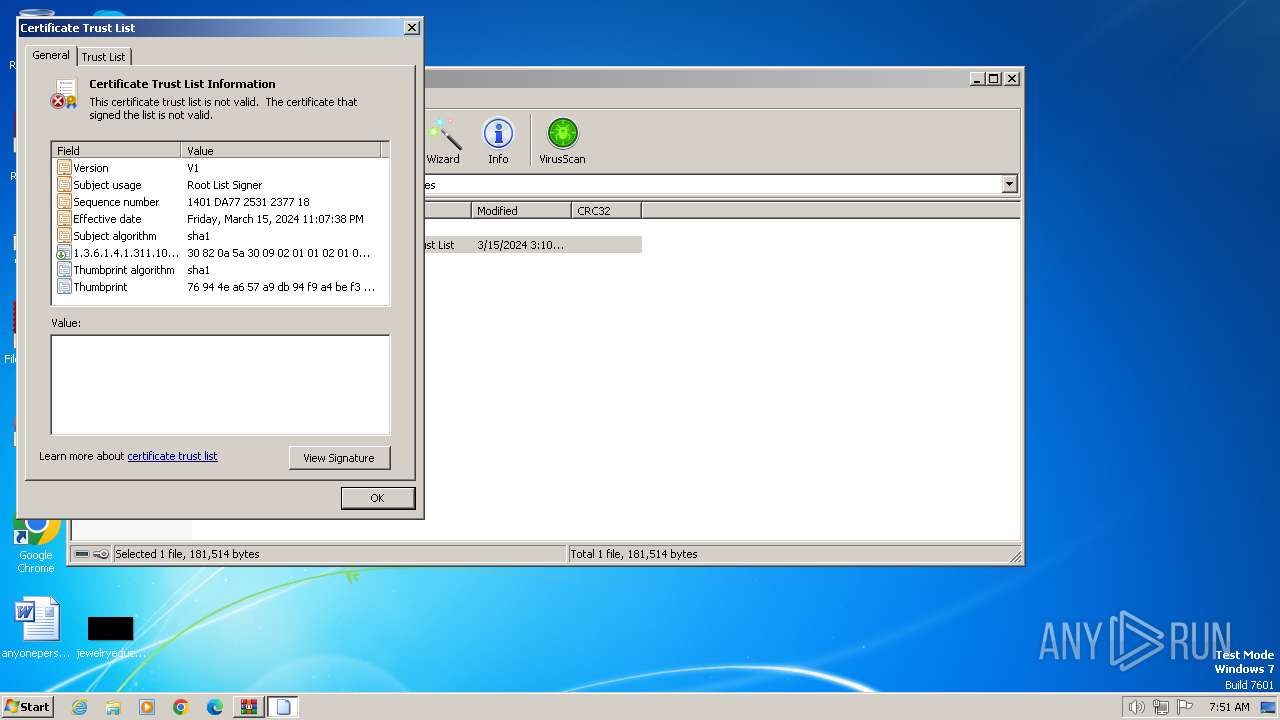Open the Start menu
The height and width of the screenshot is (720, 1280).
tap(27, 706)
